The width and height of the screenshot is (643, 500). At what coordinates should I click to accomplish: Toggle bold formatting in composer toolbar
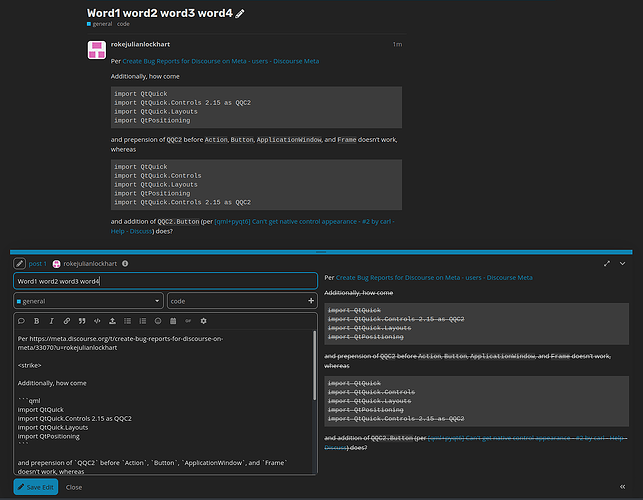pos(36,321)
